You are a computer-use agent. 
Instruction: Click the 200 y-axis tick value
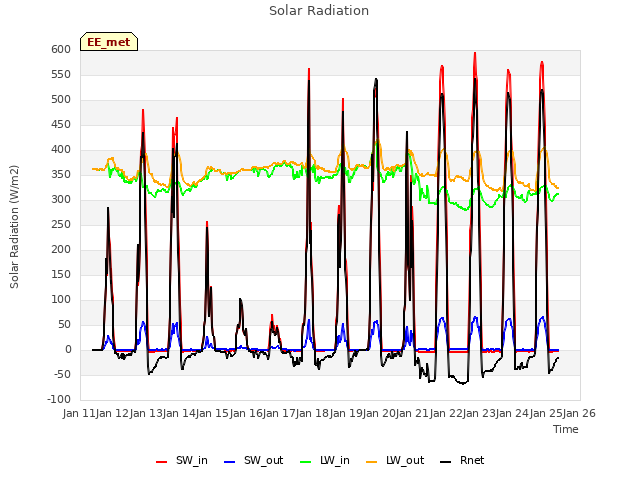(61, 249)
